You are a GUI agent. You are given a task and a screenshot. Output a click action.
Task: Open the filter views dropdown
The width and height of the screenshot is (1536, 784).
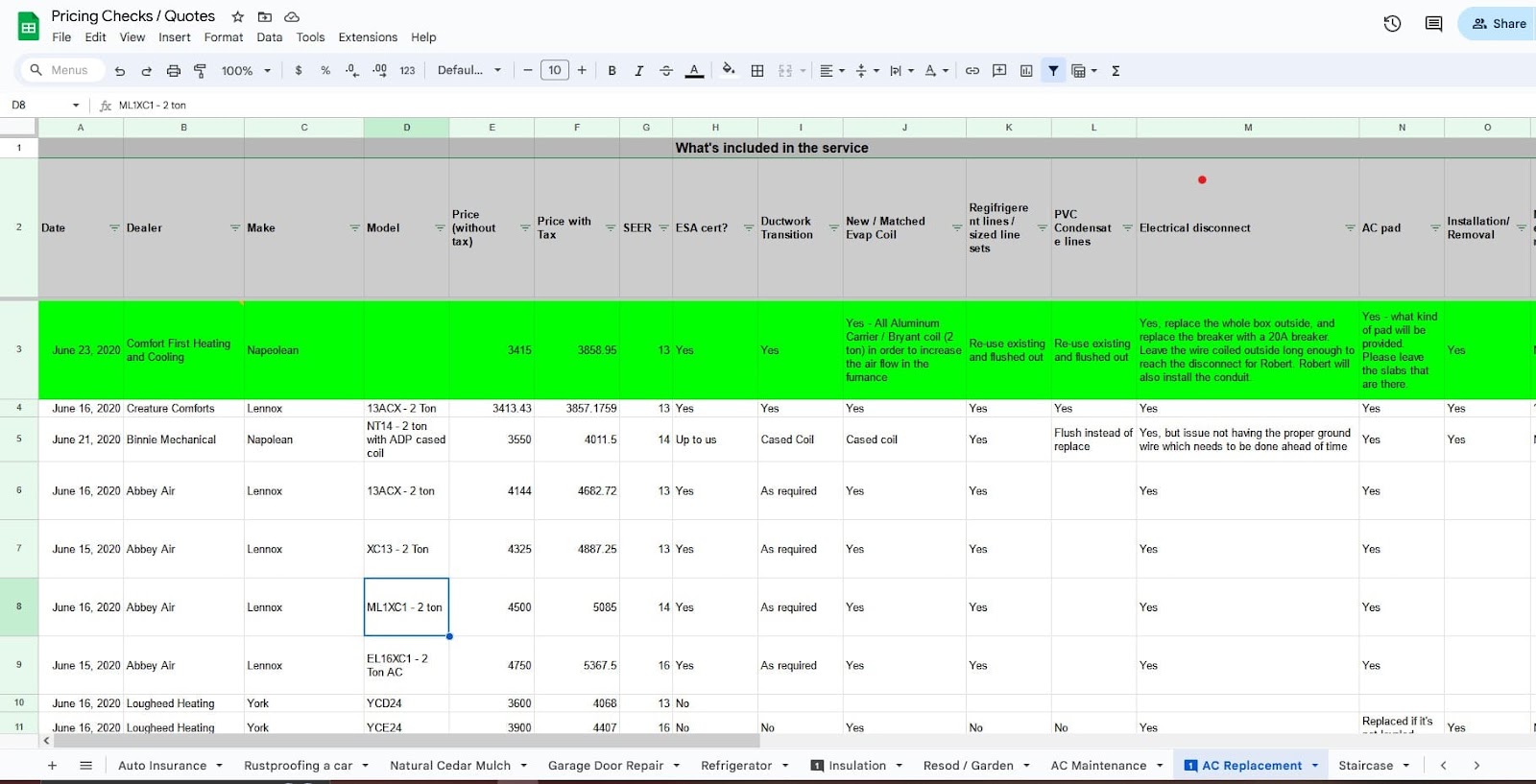(1084, 71)
